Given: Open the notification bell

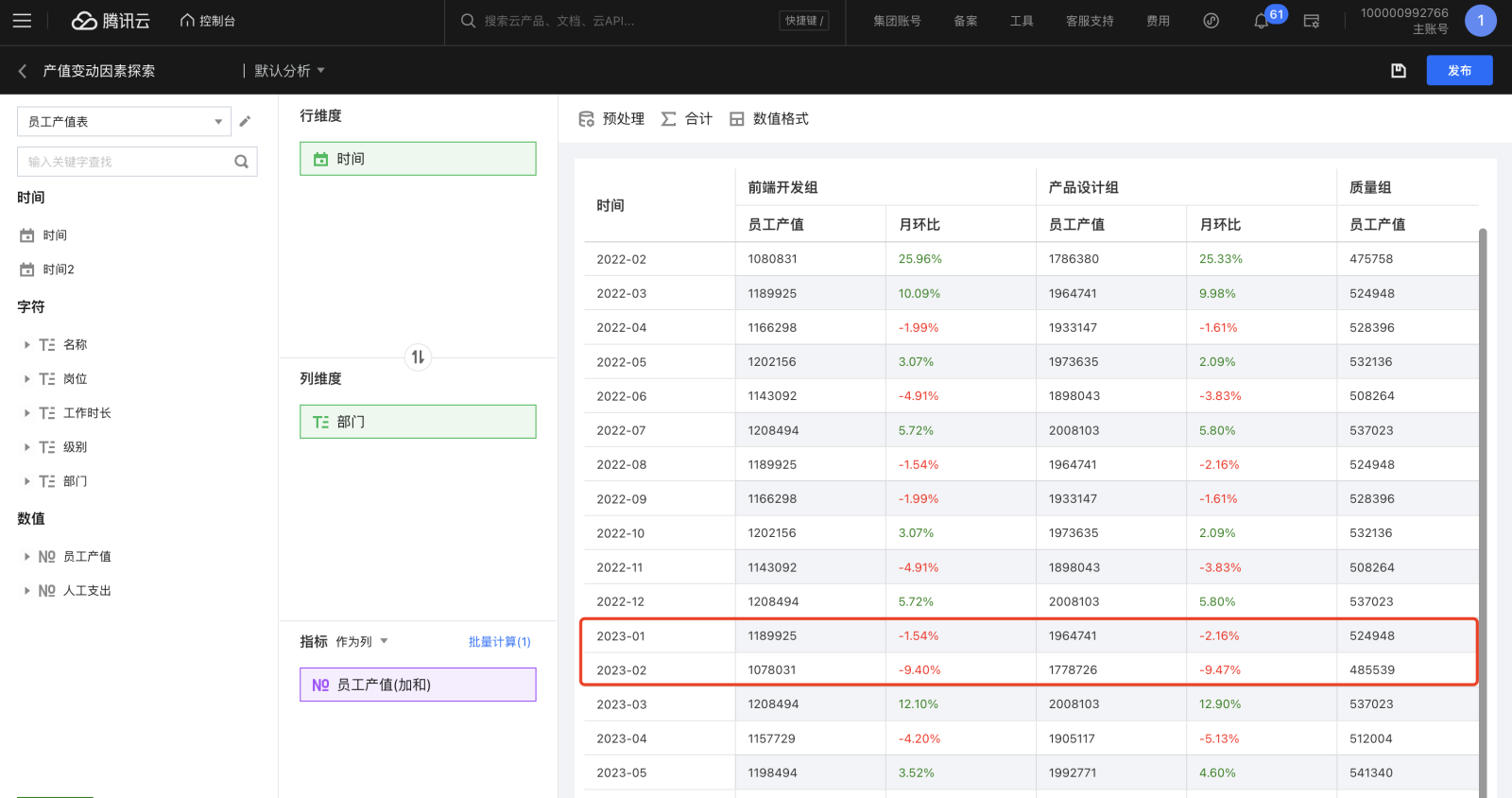Looking at the screenshot, I should 1261,21.
